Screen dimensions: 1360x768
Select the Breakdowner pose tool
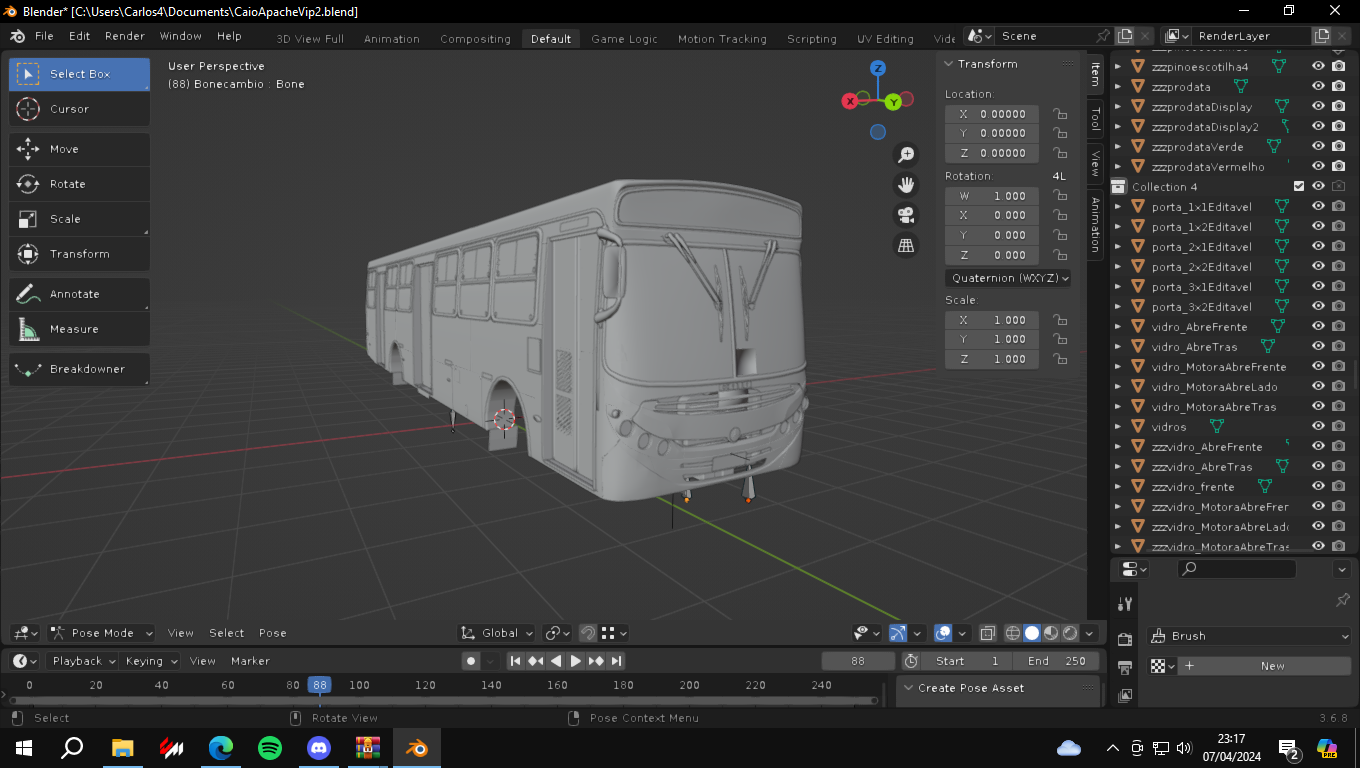click(x=80, y=369)
